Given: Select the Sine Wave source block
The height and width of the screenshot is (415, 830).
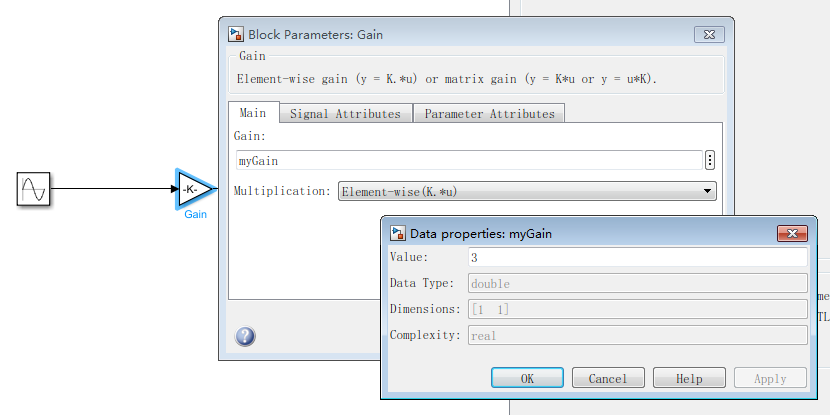Looking at the screenshot, I should point(33,188).
